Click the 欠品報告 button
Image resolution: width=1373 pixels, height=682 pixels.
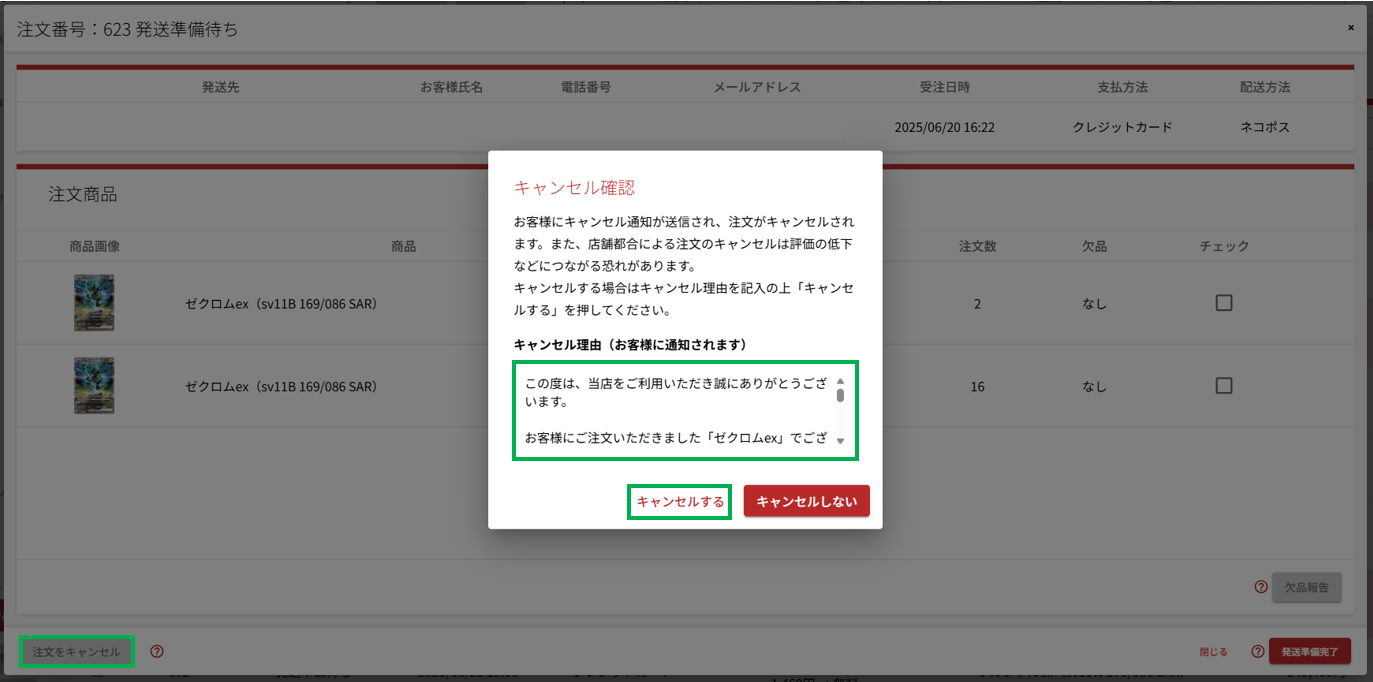tap(1306, 587)
